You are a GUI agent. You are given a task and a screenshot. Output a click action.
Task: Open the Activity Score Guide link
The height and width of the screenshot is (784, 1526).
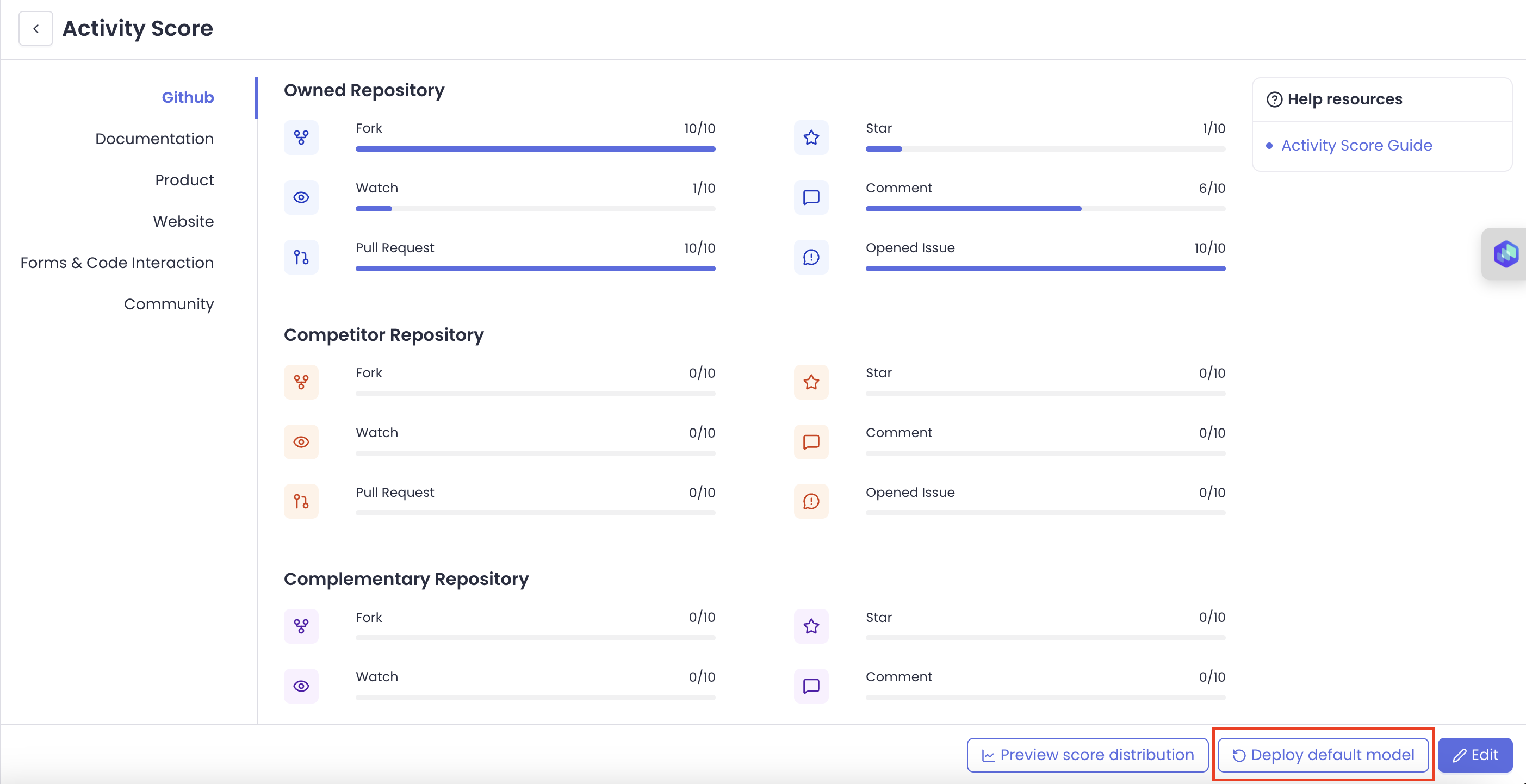pyautogui.click(x=1356, y=145)
